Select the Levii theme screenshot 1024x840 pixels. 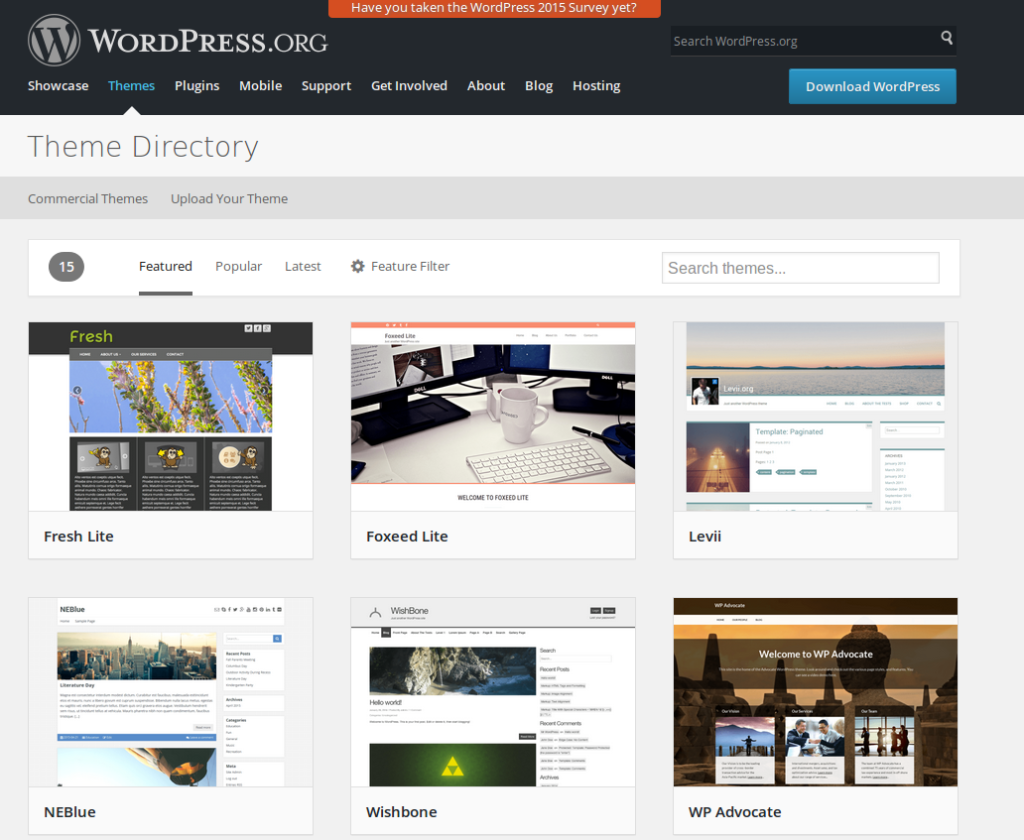[815, 416]
